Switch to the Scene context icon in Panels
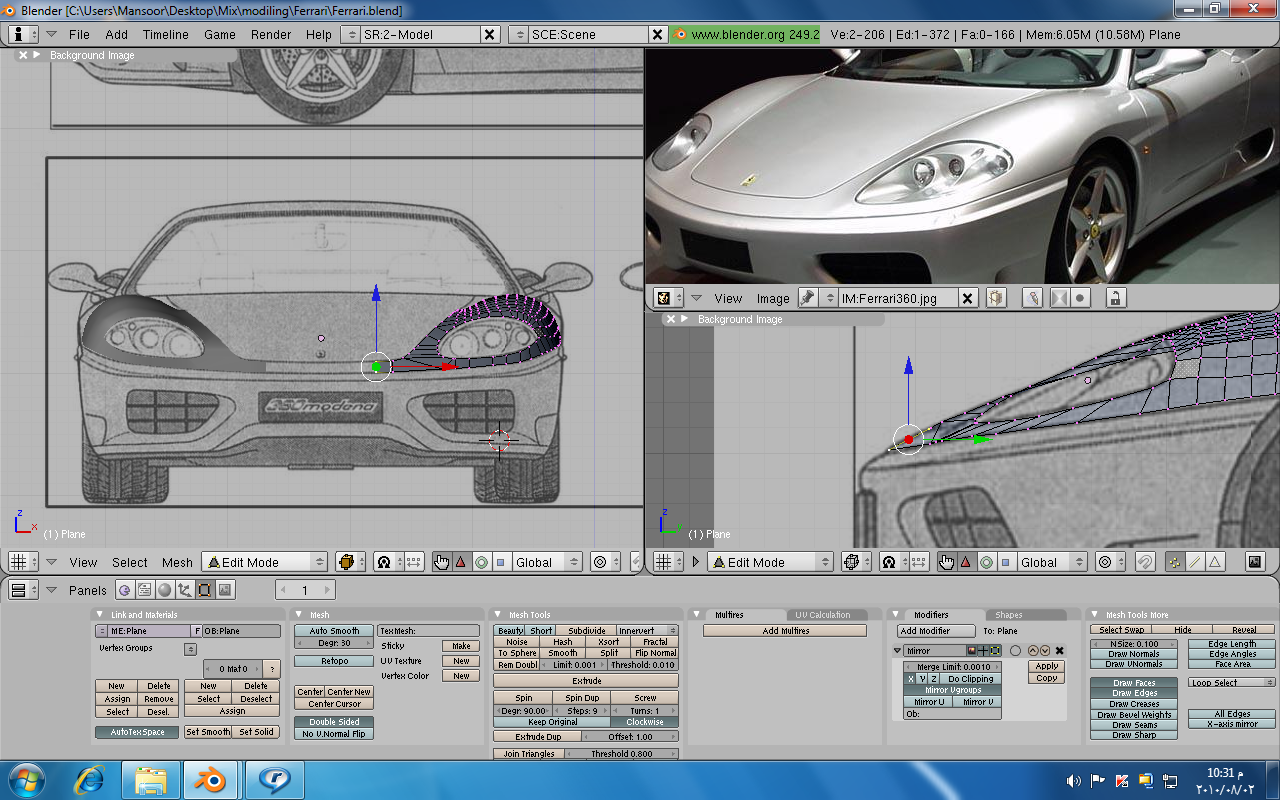The height and width of the screenshot is (800, 1280). [224, 590]
